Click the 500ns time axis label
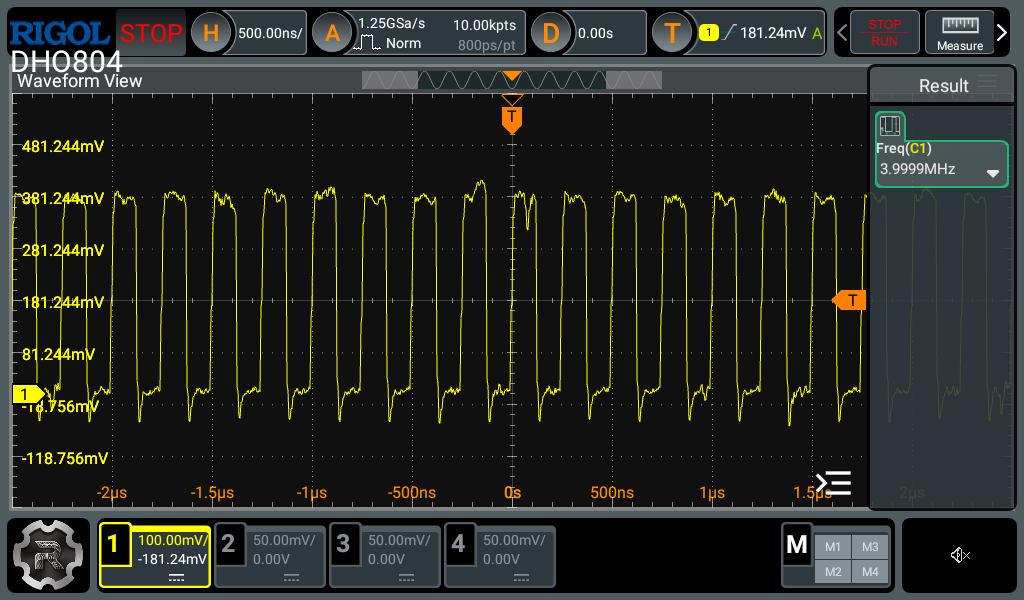 (x=612, y=492)
